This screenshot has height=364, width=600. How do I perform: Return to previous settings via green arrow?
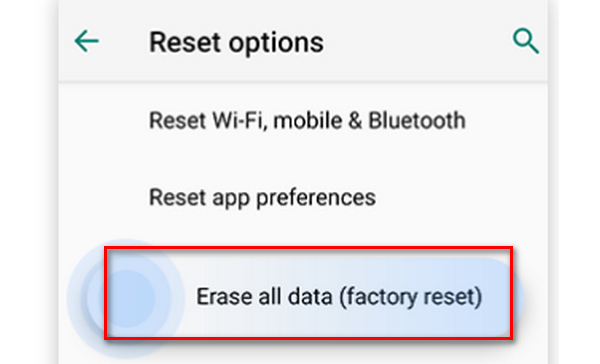pos(86,41)
